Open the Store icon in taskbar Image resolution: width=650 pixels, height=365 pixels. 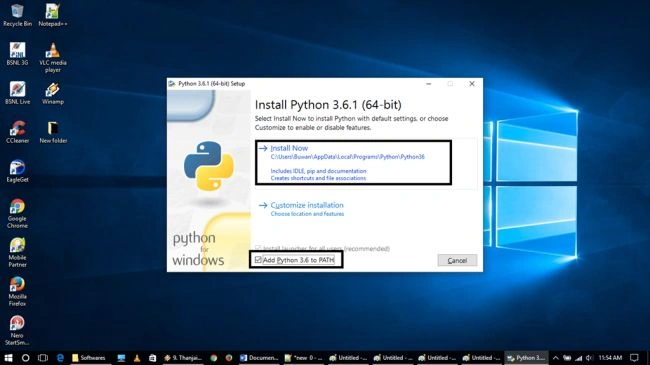152,358
